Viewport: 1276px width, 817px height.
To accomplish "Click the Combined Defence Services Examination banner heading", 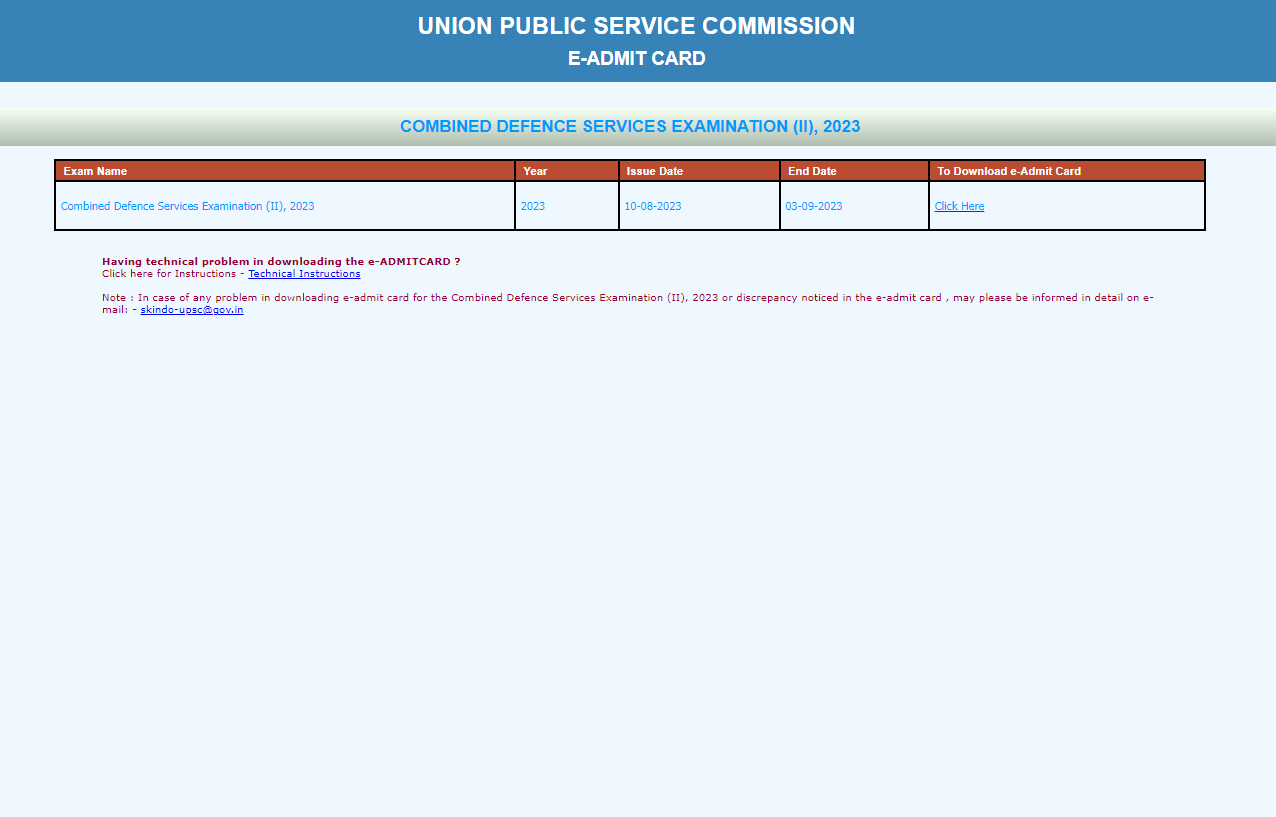I will click(x=630, y=126).
